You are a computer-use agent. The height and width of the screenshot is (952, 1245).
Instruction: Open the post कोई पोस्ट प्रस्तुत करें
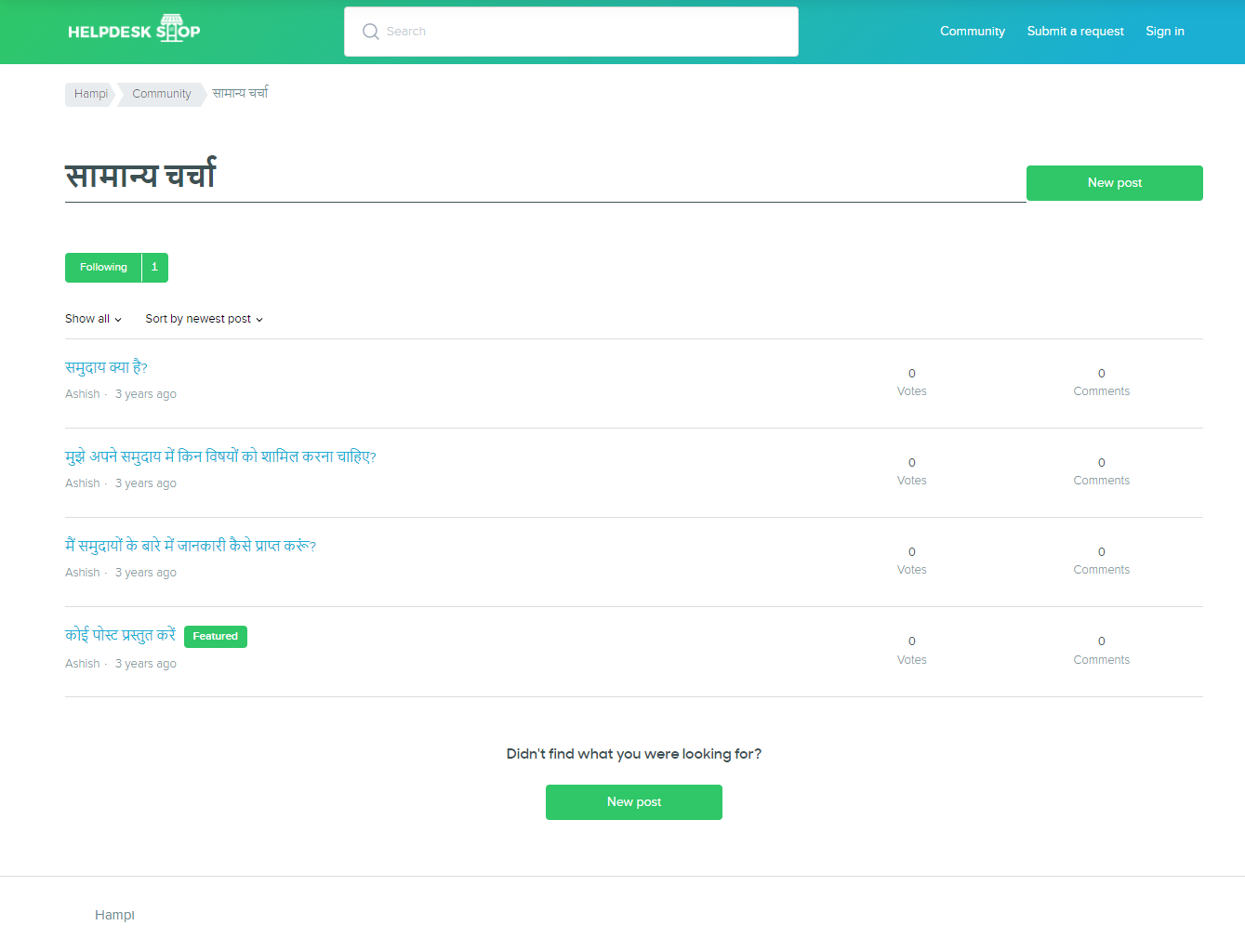120,635
